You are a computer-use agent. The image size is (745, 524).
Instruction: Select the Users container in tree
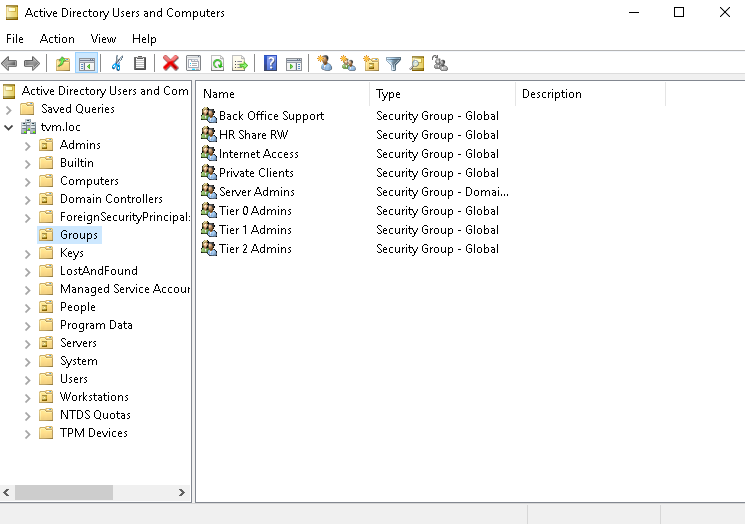tap(74, 379)
